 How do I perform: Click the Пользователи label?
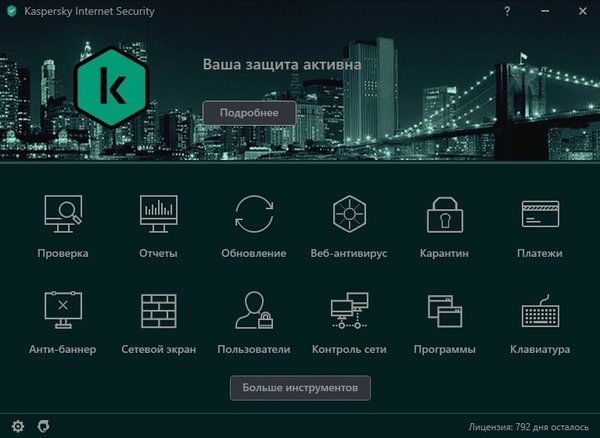[254, 350]
